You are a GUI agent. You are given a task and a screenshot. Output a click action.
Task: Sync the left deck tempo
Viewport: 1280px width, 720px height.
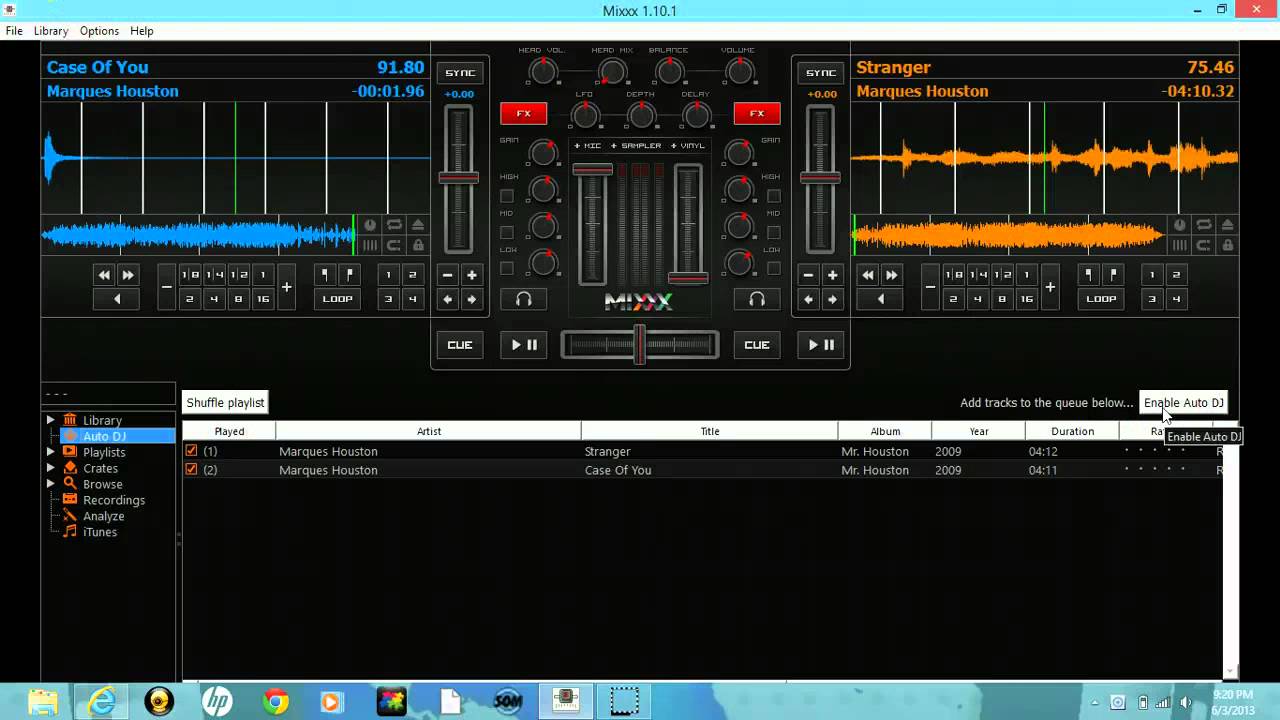[x=460, y=73]
